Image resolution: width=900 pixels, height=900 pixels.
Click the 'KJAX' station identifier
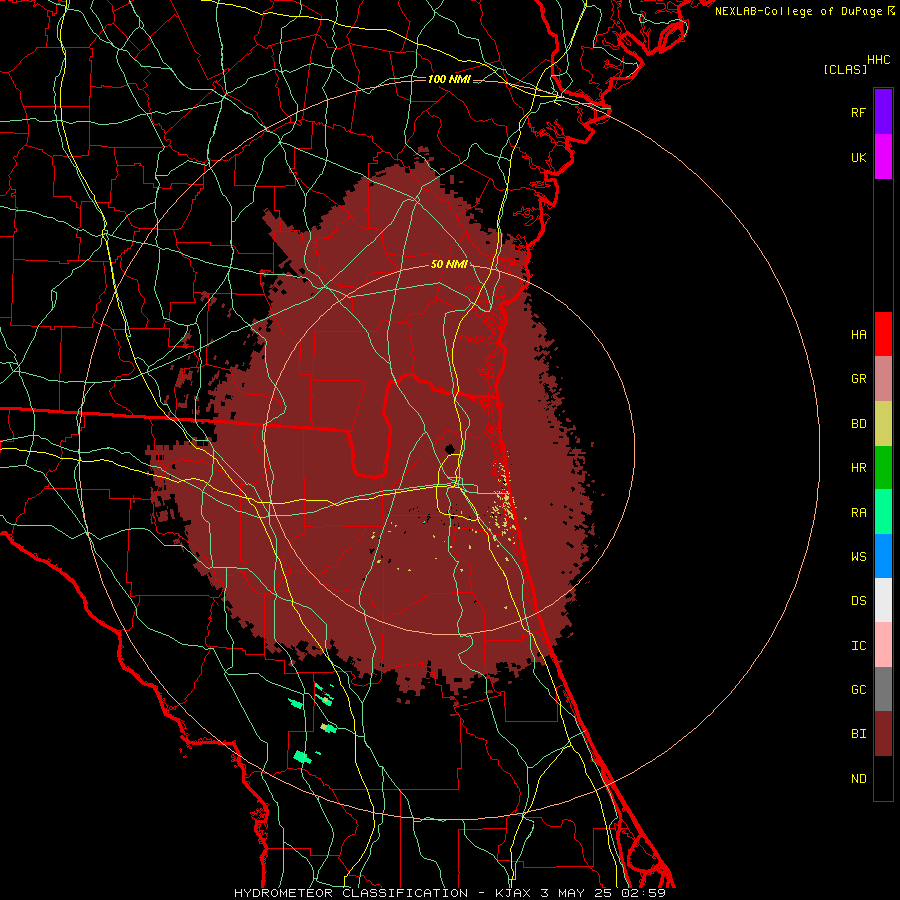pyautogui.click(x=513, y=893)
